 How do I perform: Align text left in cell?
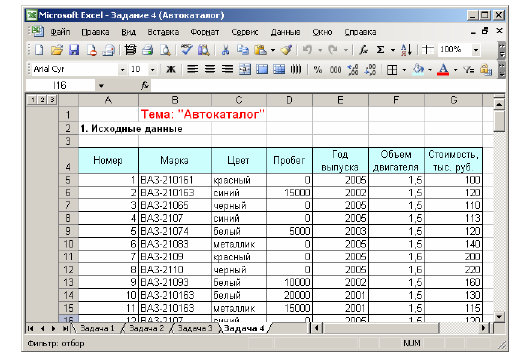tap(193, 69)
